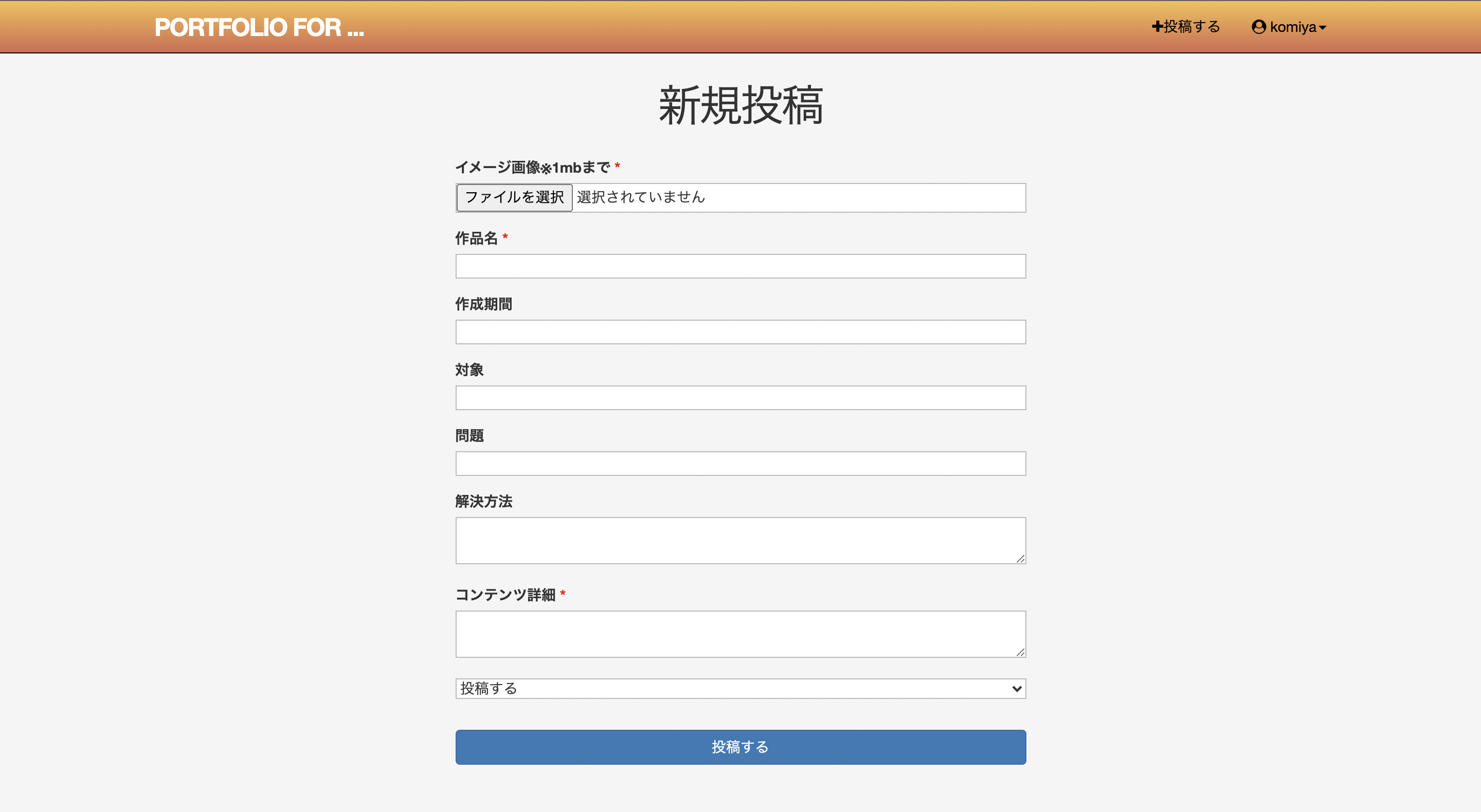Click inside the 作品名 input field
This screenshot has width=1481, height=812.
(x=740, y=266)
